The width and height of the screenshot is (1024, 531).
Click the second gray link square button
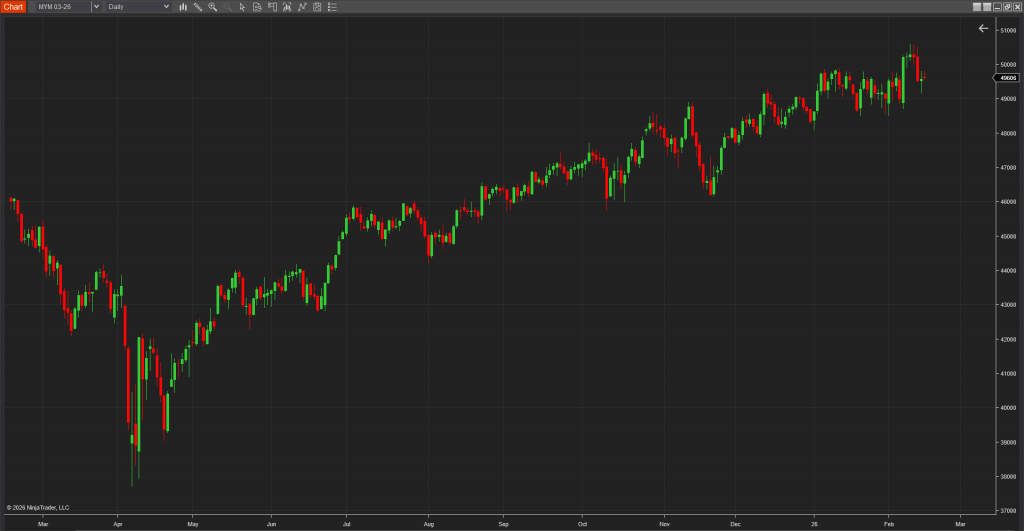(x=987, y=6)
